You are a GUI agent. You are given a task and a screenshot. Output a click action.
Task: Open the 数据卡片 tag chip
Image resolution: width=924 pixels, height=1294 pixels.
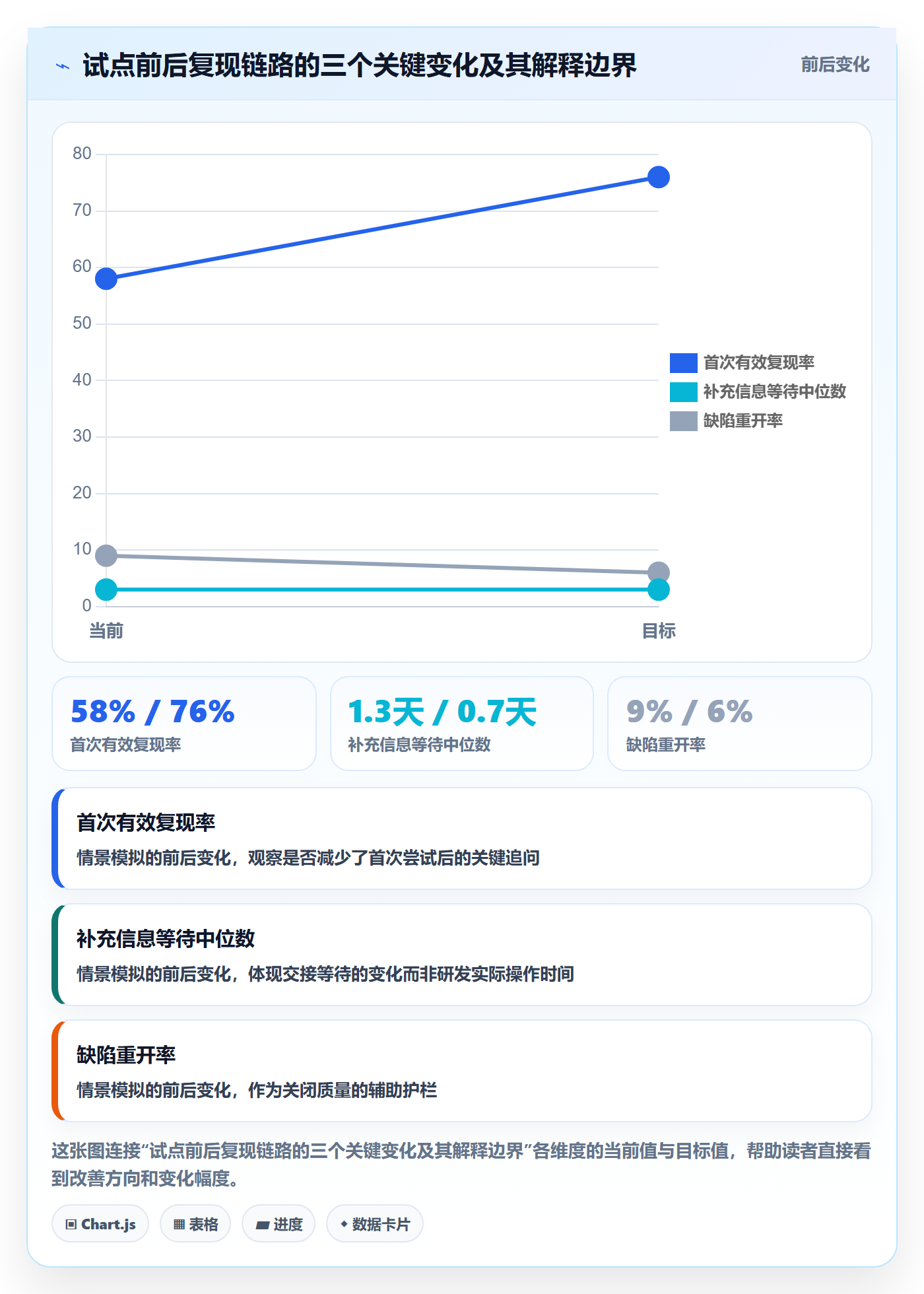pos(375,1224)
